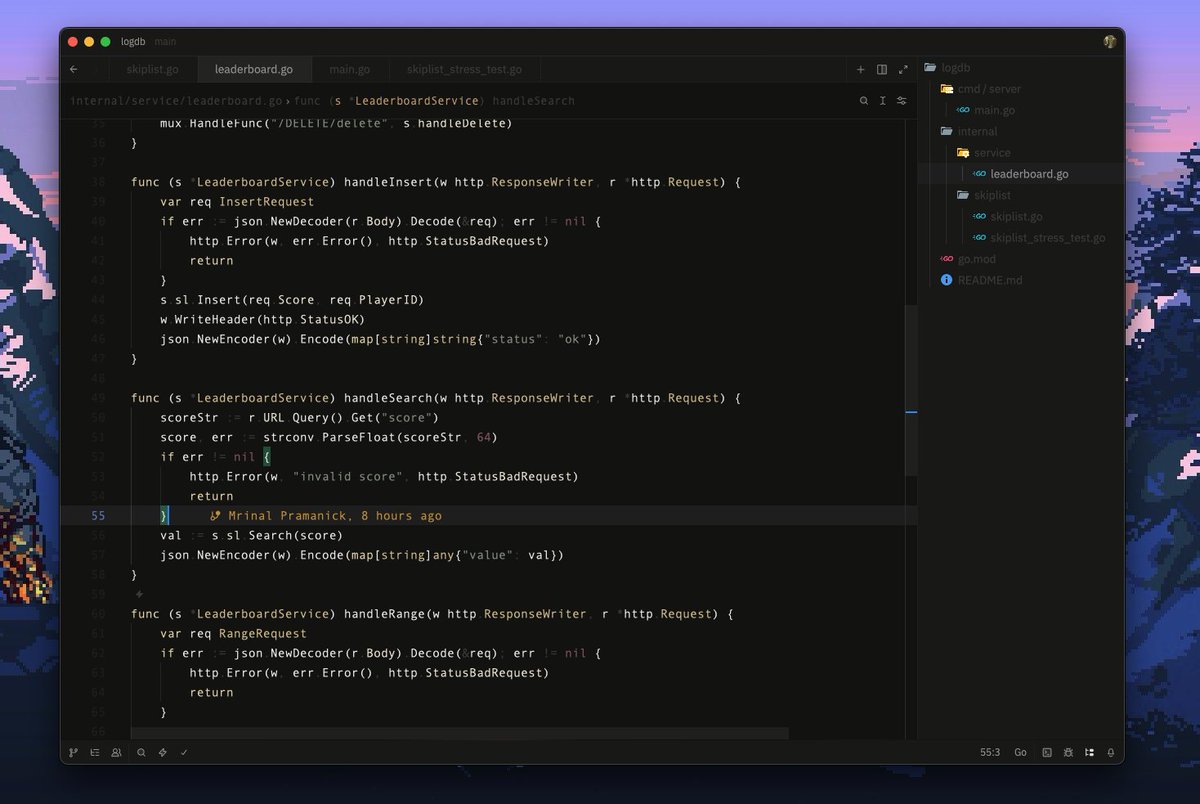Click the code action bolt under line 58

click(139, 594)
